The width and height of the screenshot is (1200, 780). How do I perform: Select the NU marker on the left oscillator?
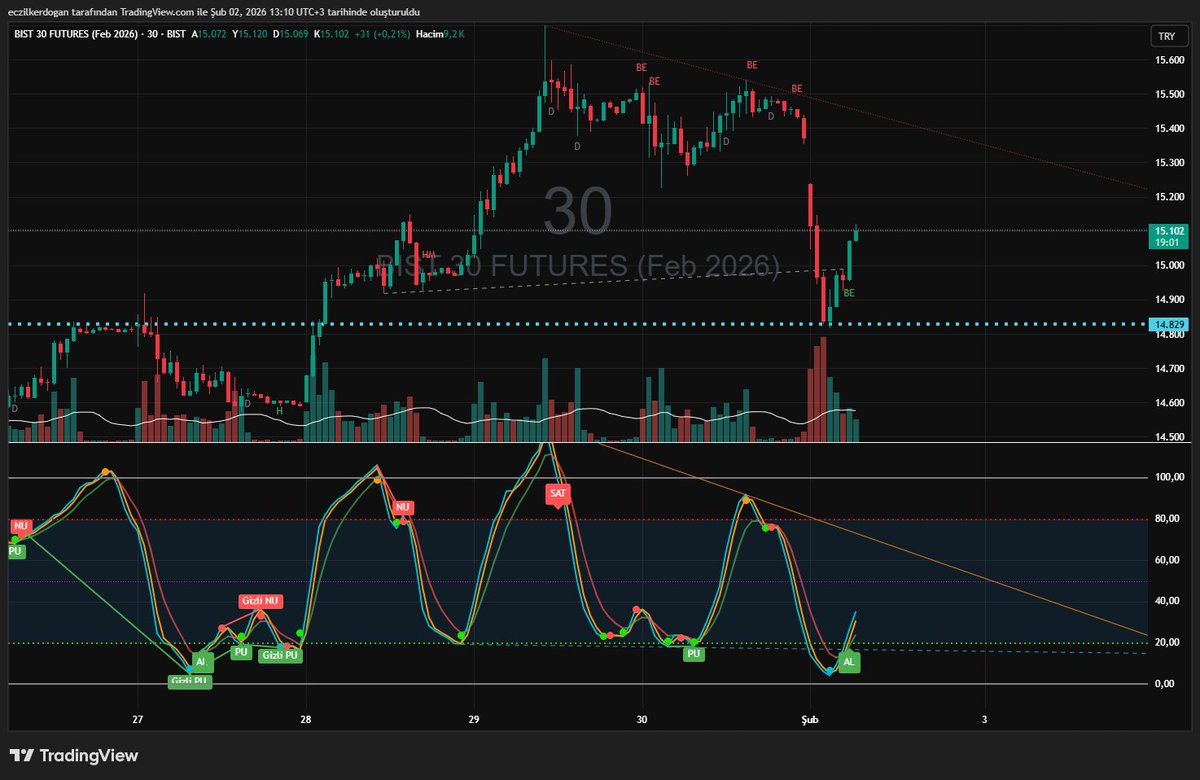pos(19,524)
